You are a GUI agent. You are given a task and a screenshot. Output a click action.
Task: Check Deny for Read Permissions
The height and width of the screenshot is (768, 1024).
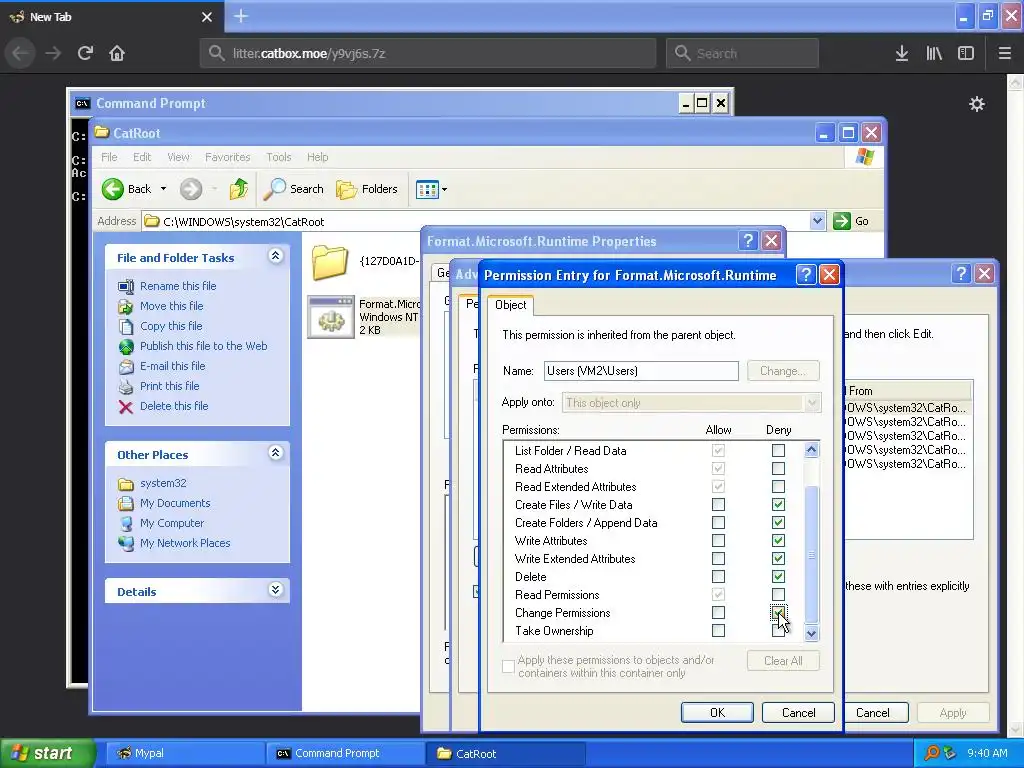778,595
